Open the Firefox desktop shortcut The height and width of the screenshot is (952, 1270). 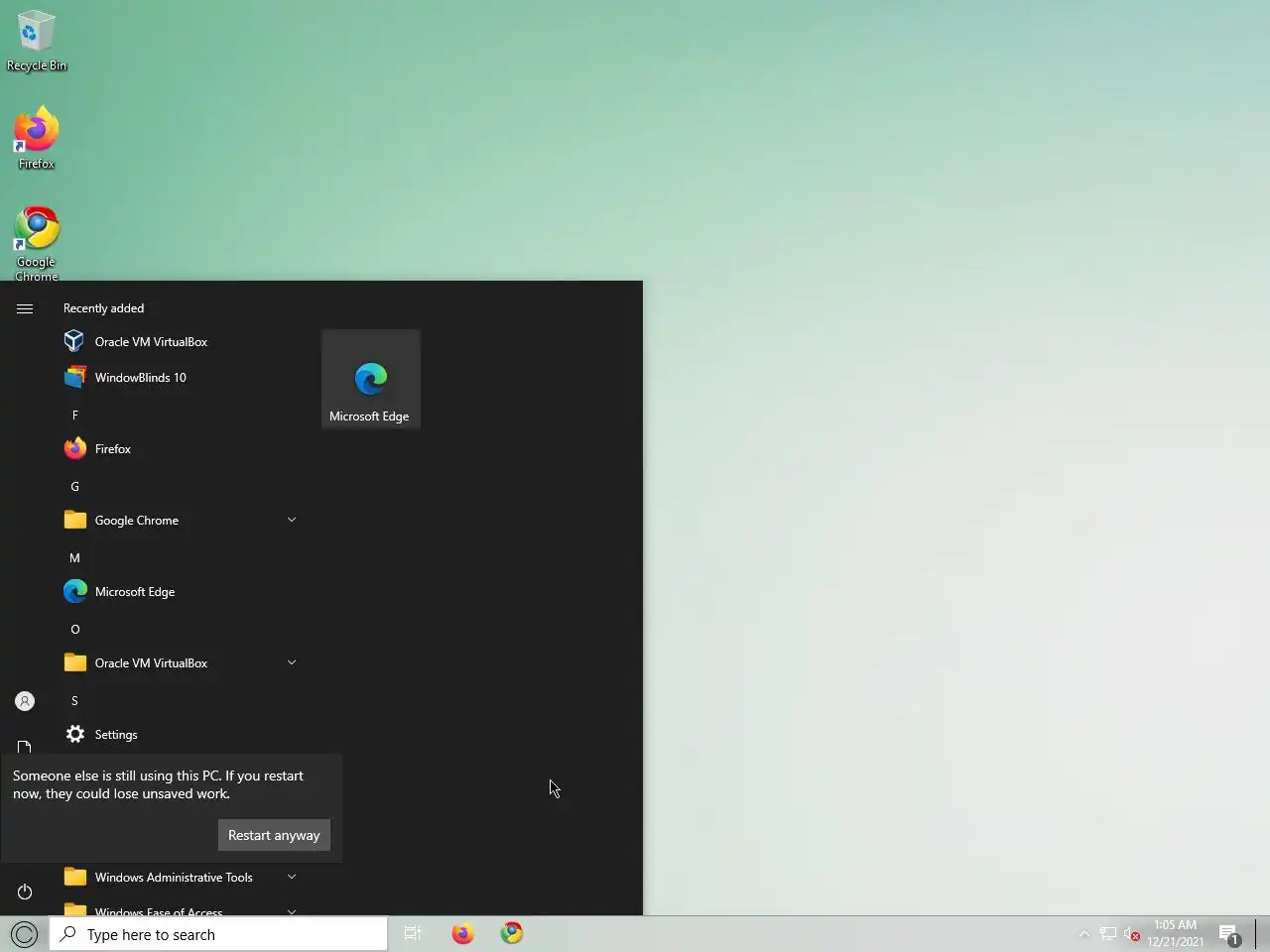coord(36,138)
